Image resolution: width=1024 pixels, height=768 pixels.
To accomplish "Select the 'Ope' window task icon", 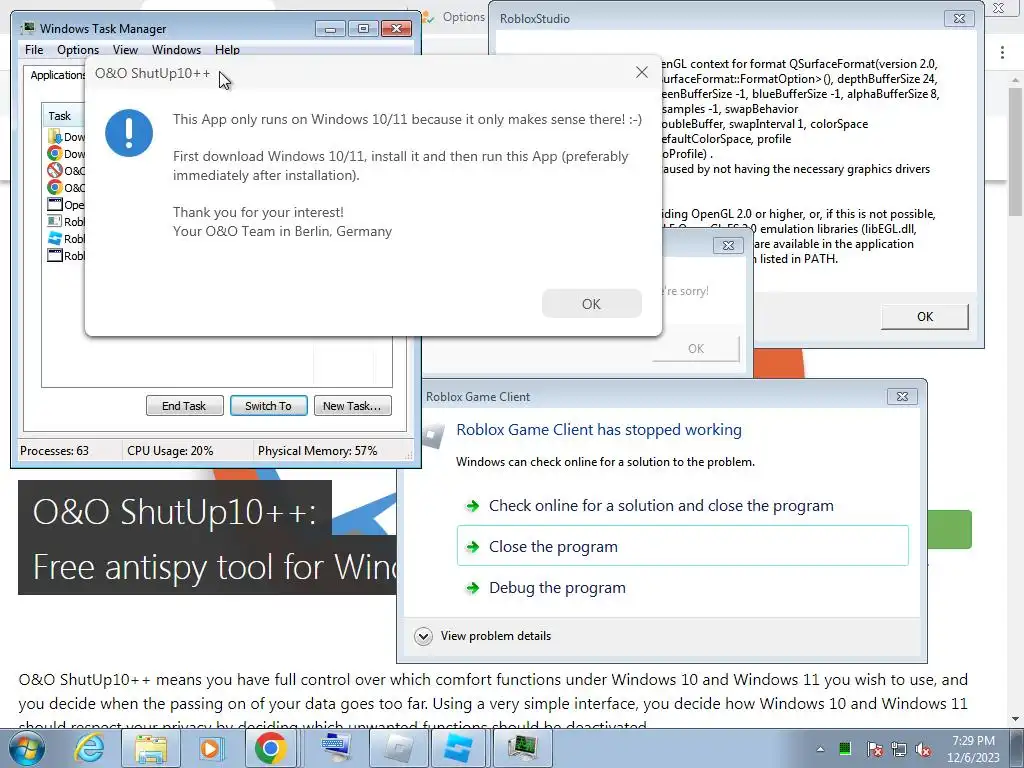I will tap(55, 204).
